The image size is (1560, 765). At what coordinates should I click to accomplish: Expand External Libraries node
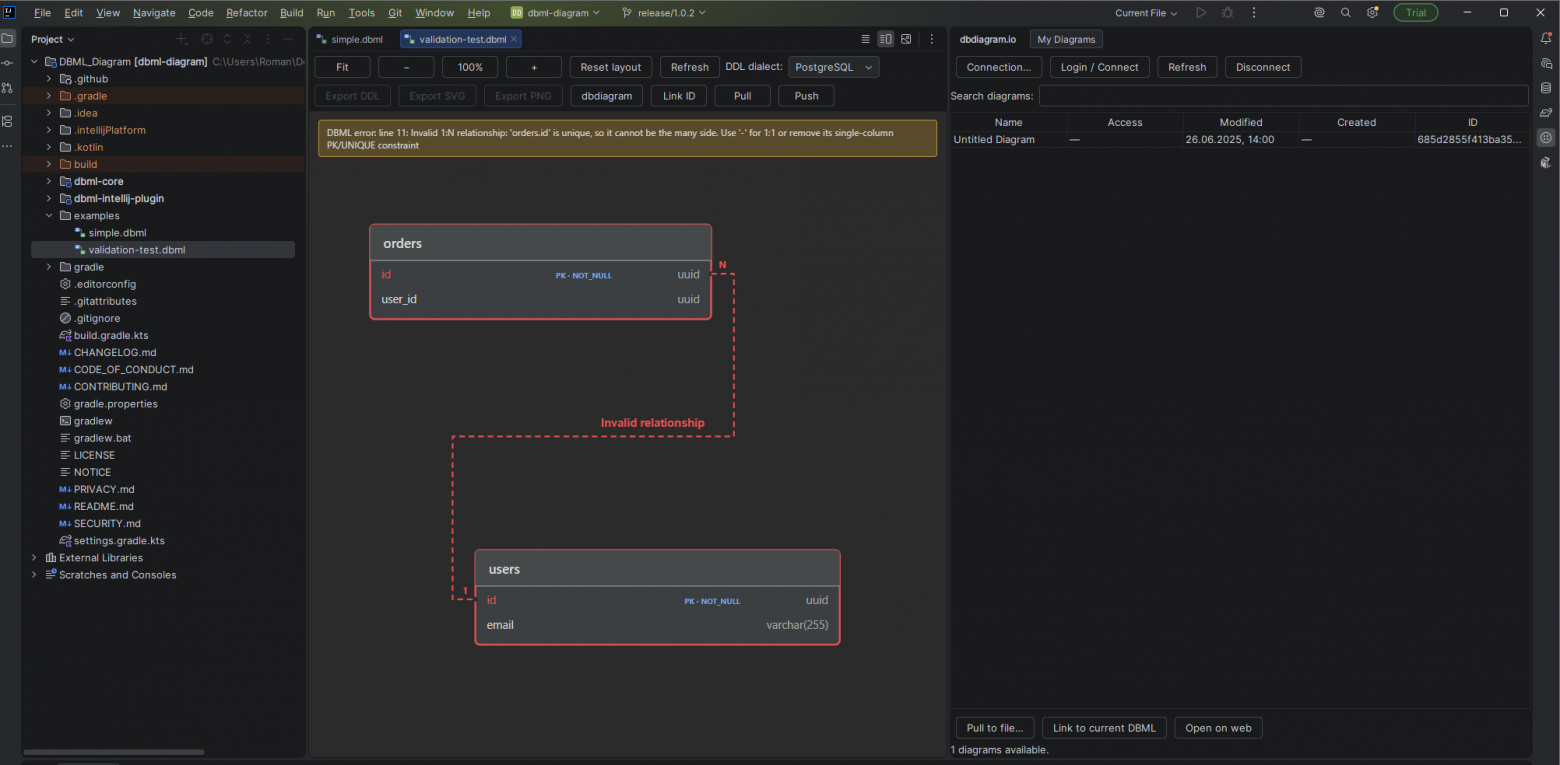click(x=35, y=558)
